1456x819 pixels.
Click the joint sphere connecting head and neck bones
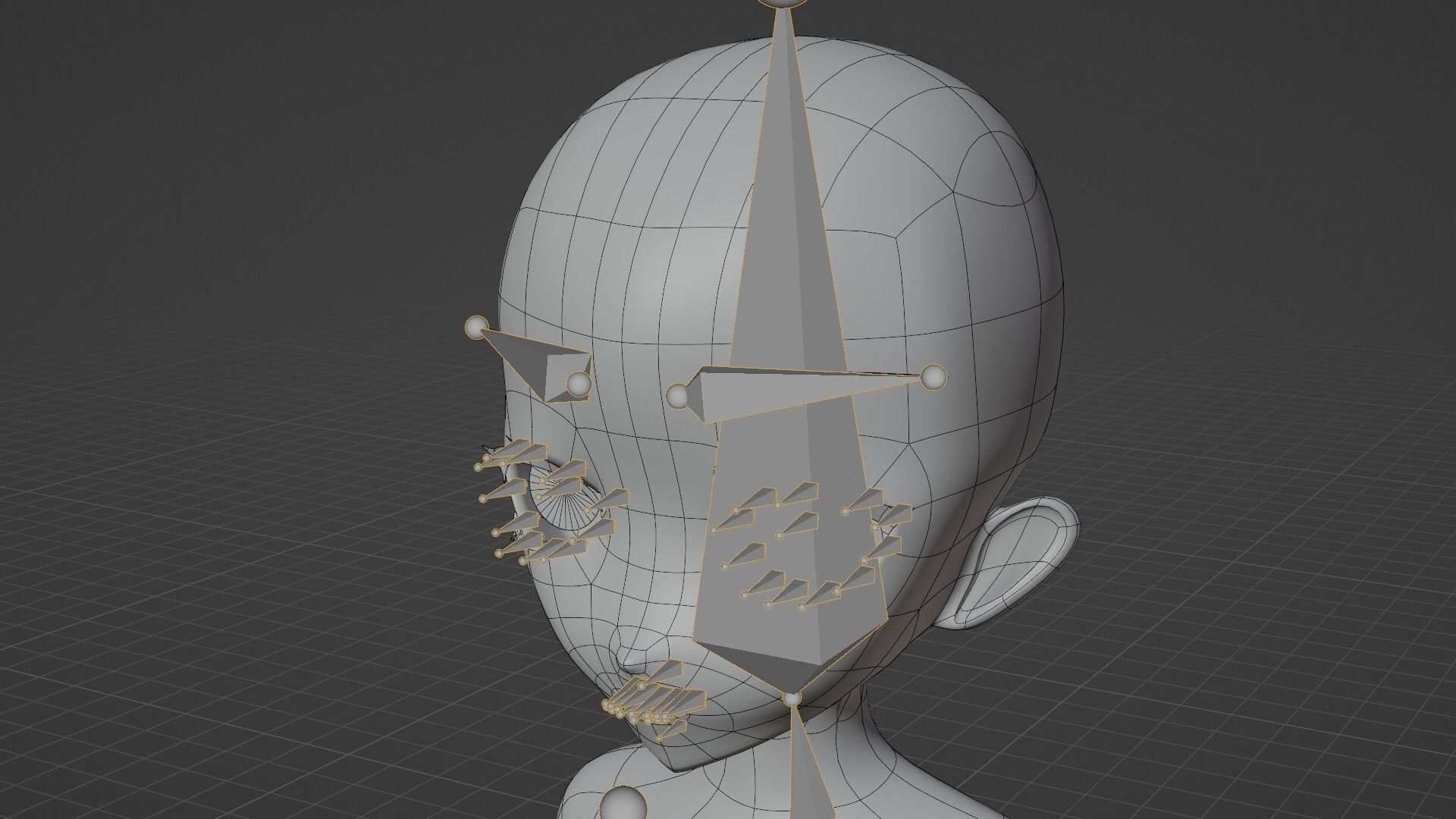(792, 698)
